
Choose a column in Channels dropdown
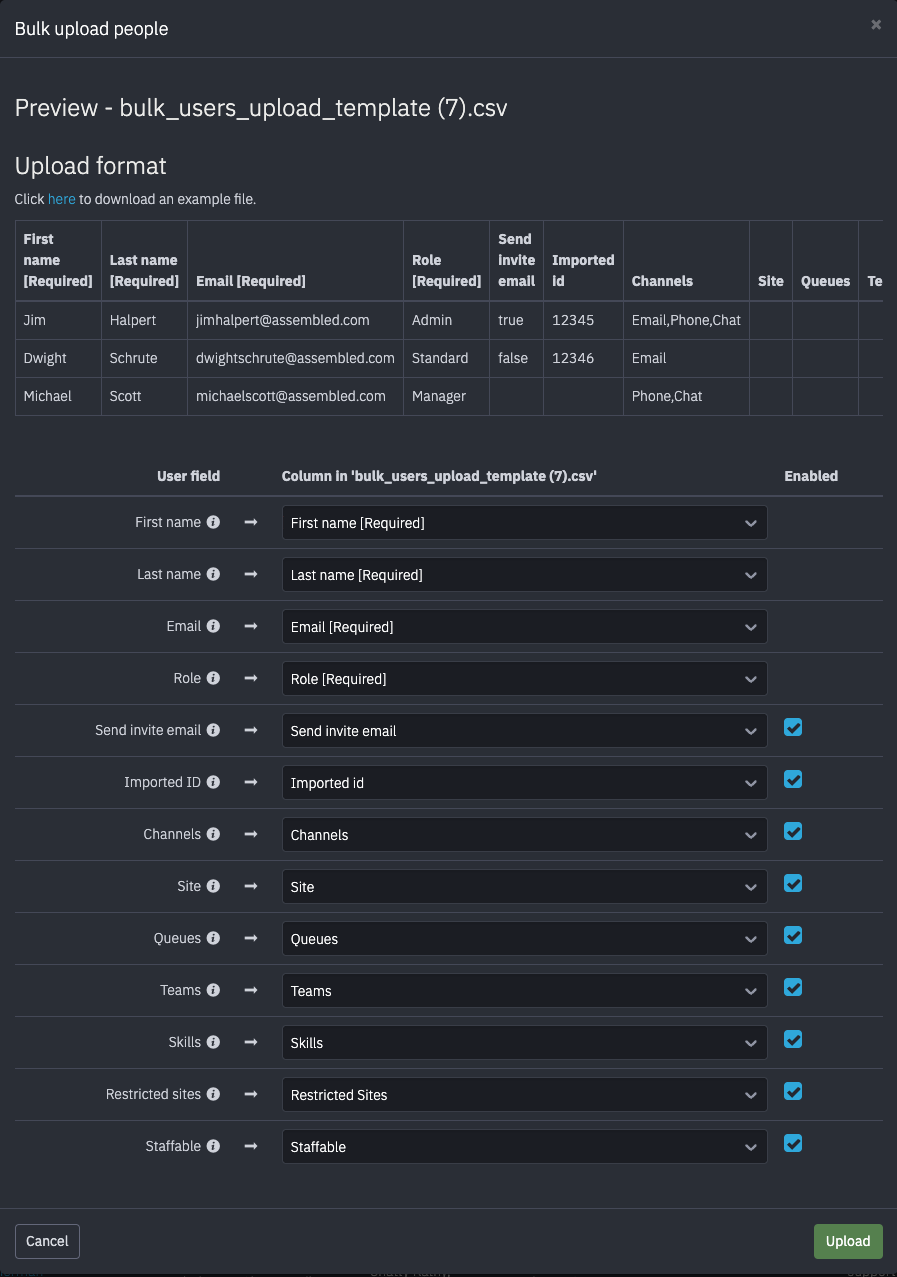pyautogui.click(x=525, y=835)
